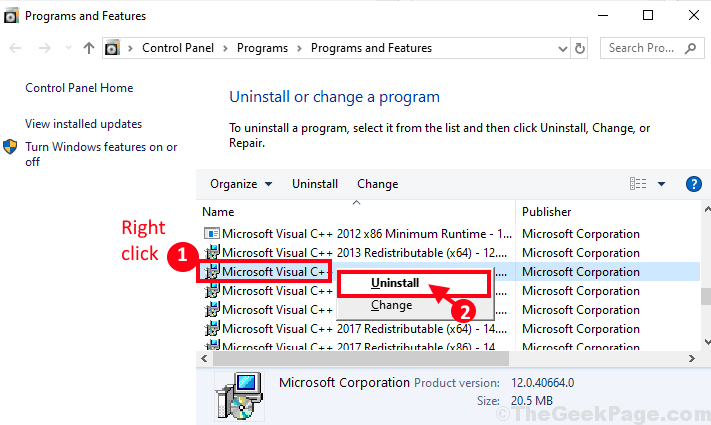The image size is (711, 425).
Task: Click the horizontal scrollbar thumb
Action: tap(360, 359)
